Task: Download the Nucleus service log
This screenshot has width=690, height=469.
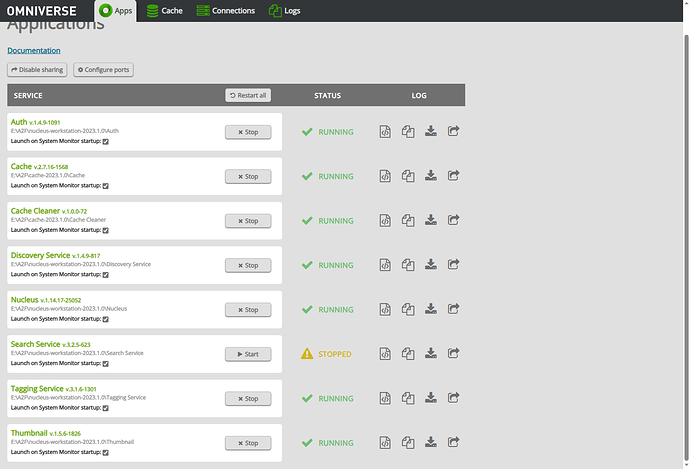Action: (431, 309)
